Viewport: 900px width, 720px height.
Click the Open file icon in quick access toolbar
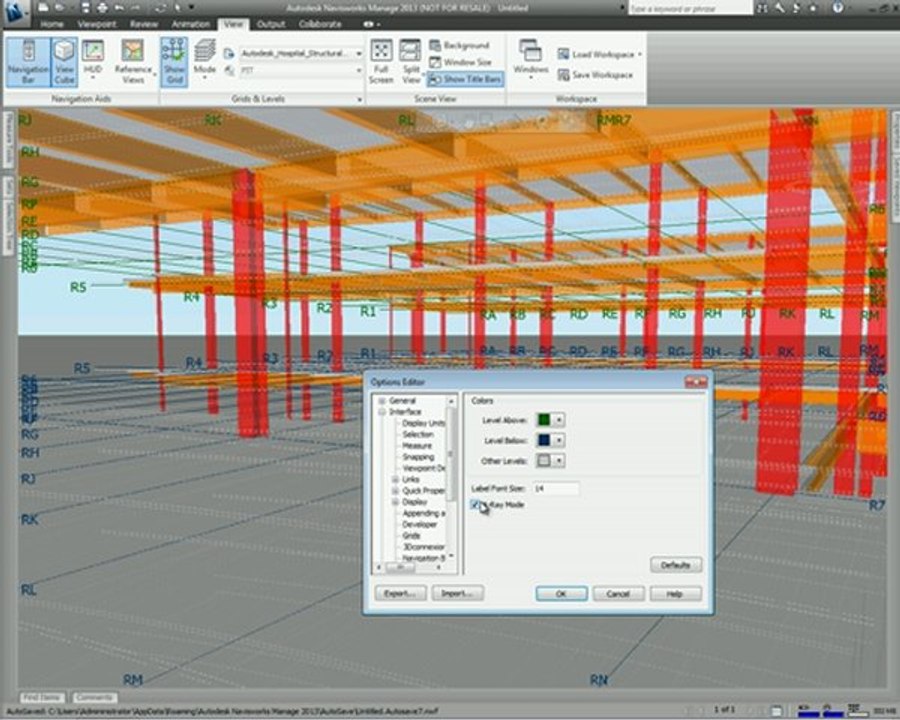click(59, 7)
